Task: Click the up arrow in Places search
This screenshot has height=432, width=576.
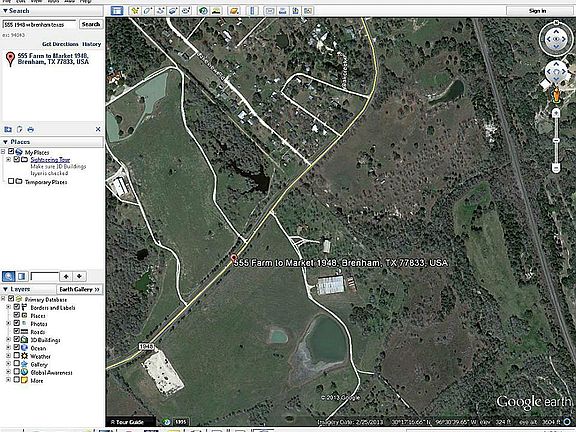Action: [x=66, y=276]
